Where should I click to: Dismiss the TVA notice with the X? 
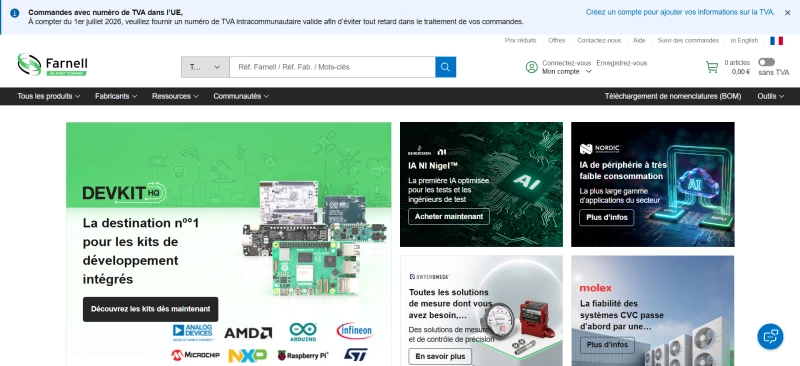[787, 13]
